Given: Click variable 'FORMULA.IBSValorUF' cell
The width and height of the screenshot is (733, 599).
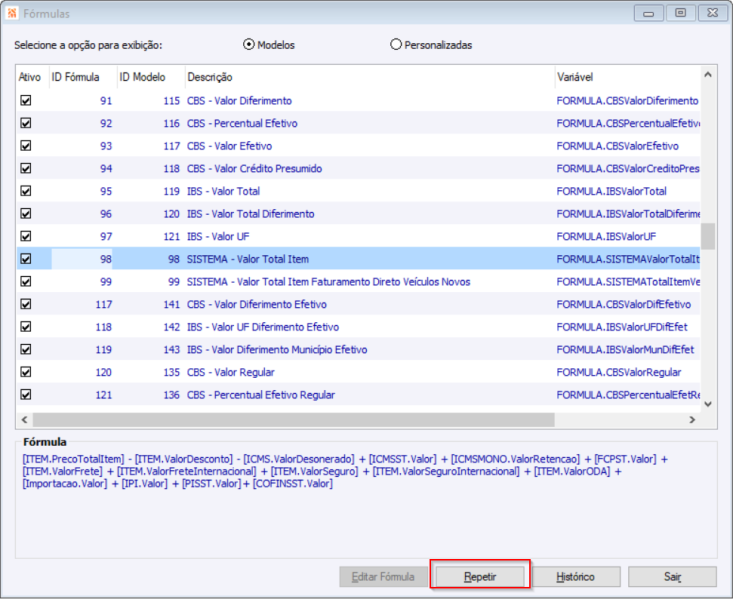Looking at the screenshot, I should [606, 236].
